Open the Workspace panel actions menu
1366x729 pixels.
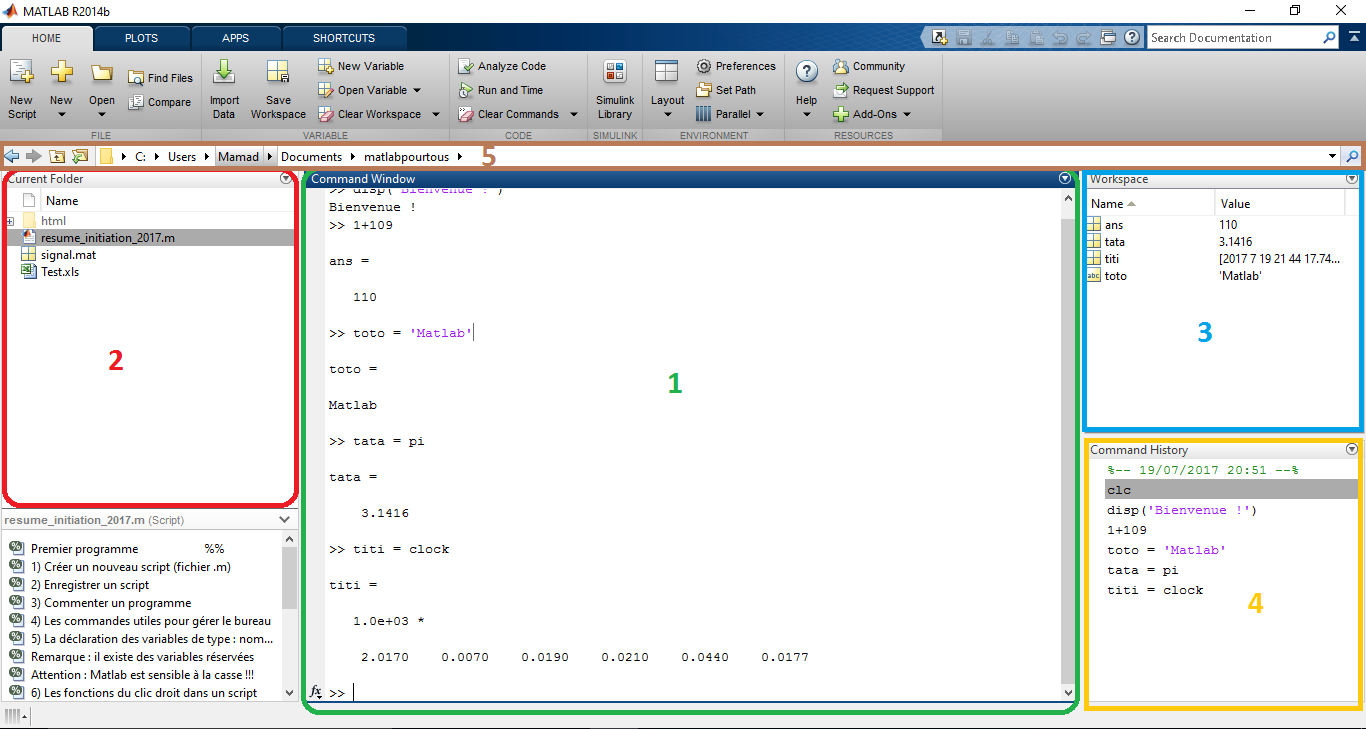[x=1351, y=179]
